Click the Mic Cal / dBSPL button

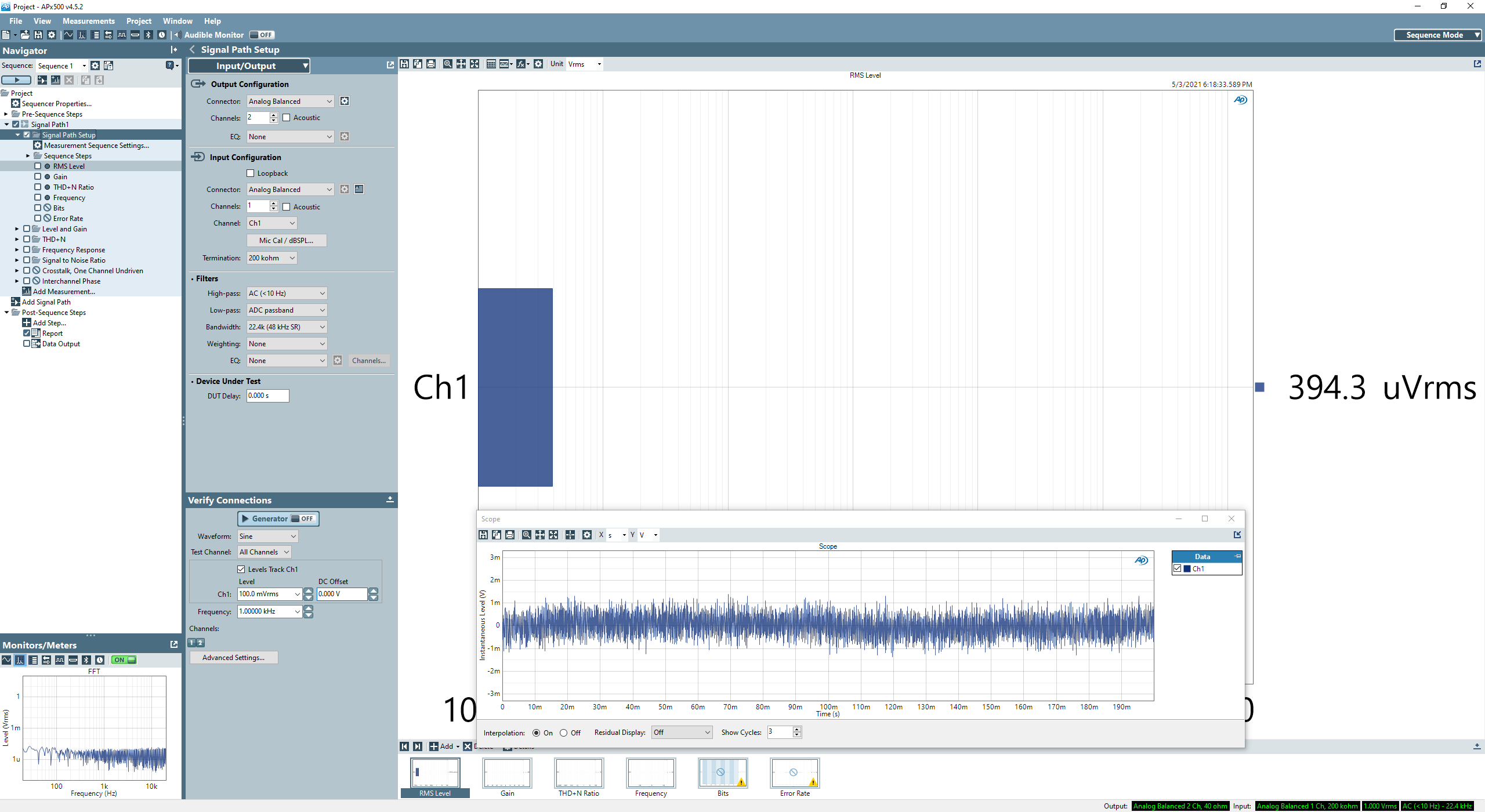pyautogui.click(x=287, y=241)
